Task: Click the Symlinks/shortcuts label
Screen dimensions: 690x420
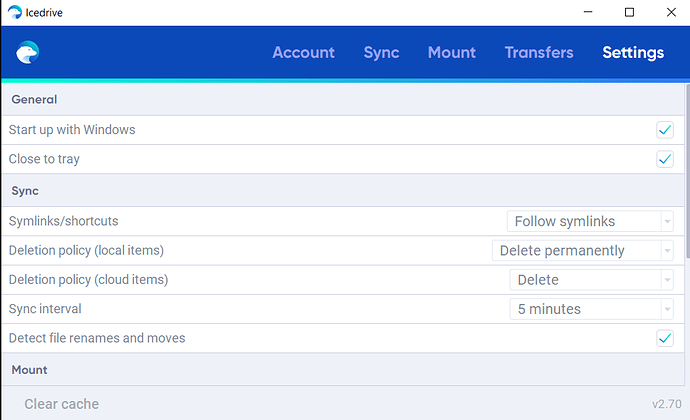Action: (63, 221)
